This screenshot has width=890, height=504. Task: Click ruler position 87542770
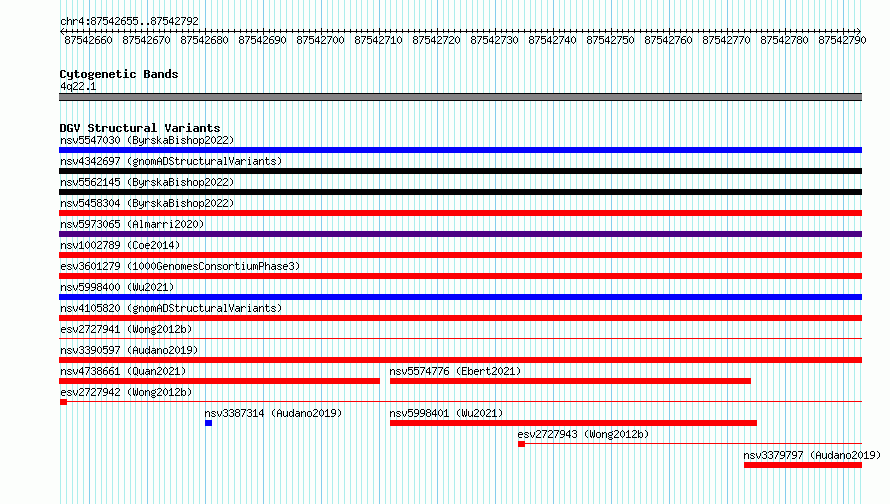pyautogui.click(x=726, y=40)
